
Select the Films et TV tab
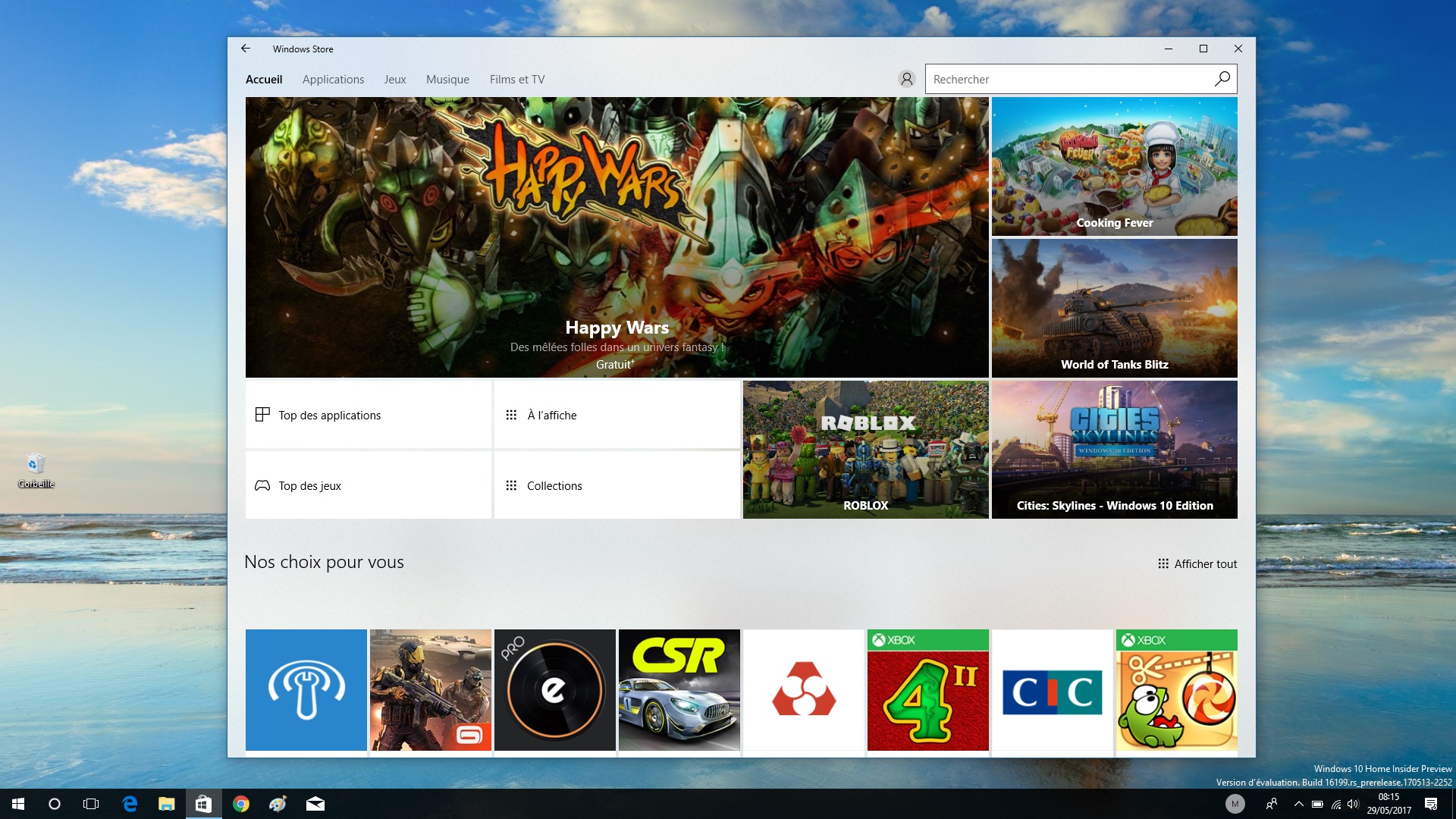[x=517, y=79]
